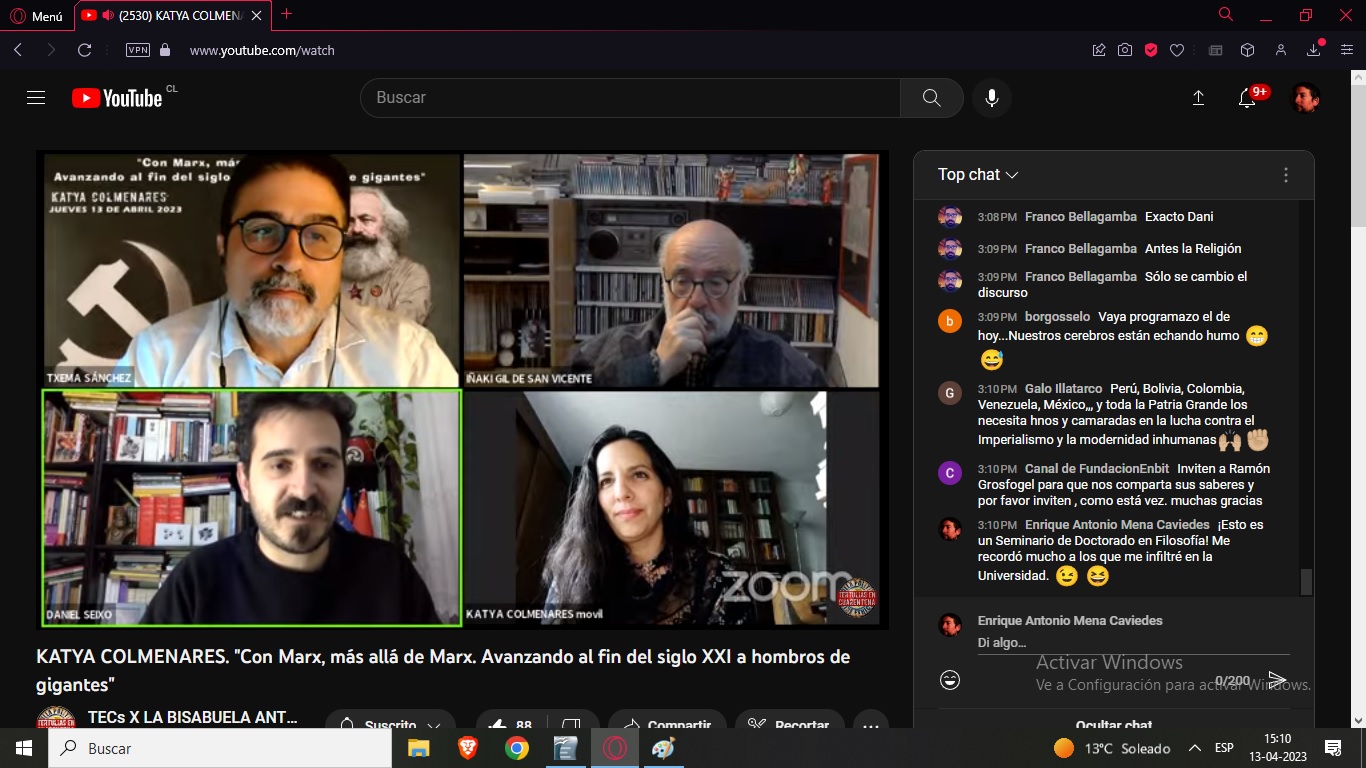Take a snapshot with the camera icon

coord(1125,50)
